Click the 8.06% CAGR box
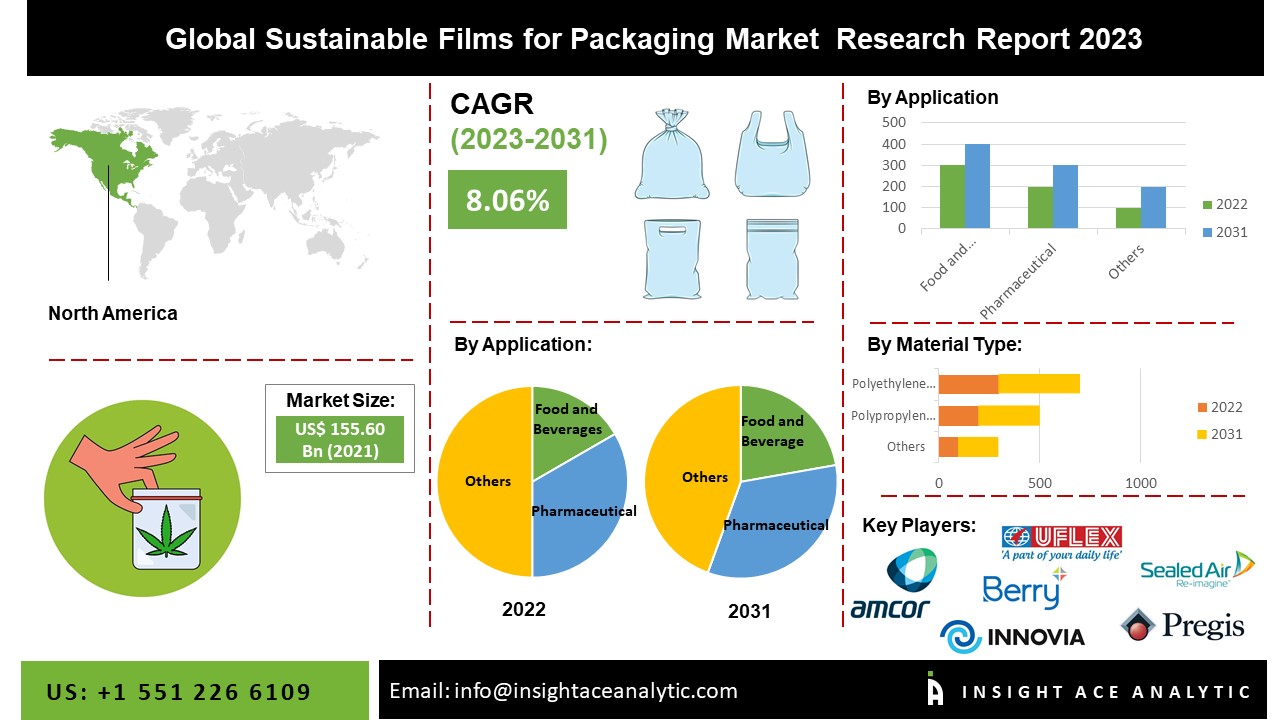Screen dimensions: 1280x720 (507, 200)
